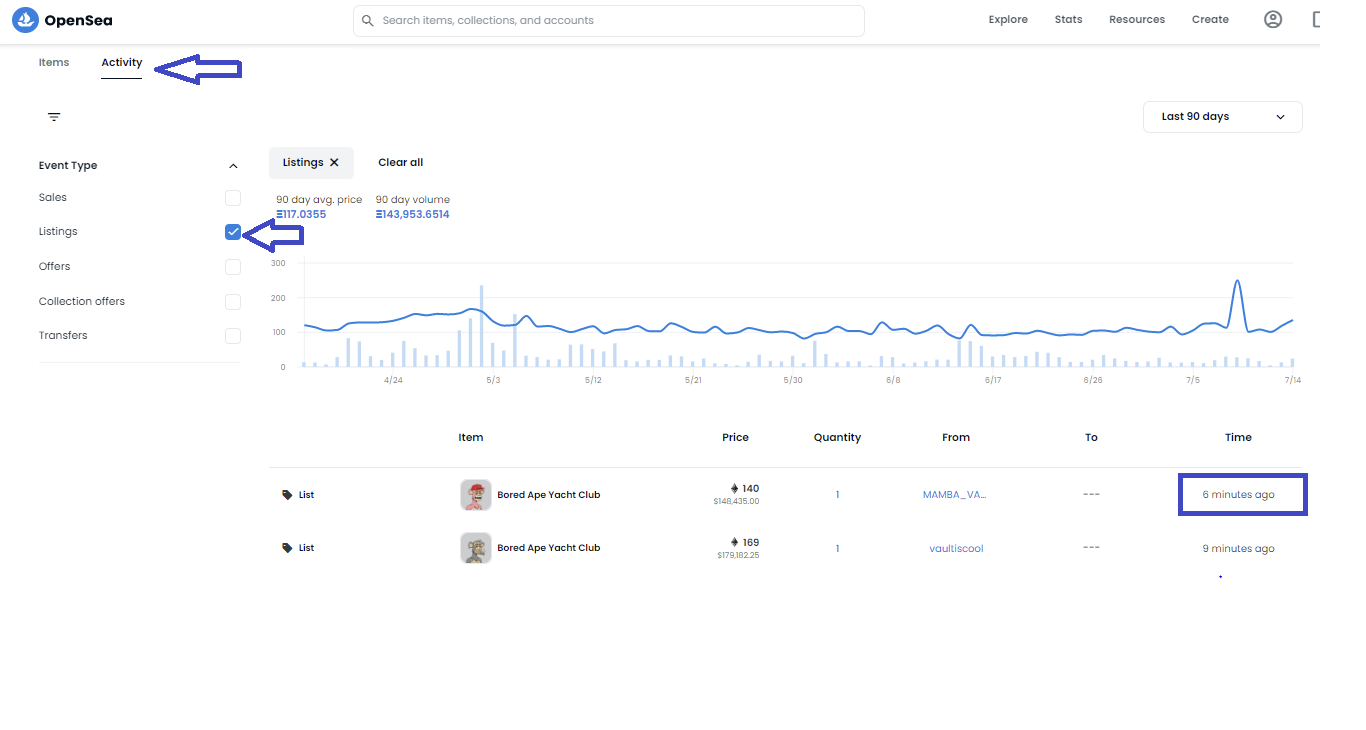Viewport: 1366px width, 730px height.
Task: Enable the Transfers event checkbox
Action: [233, 336]
